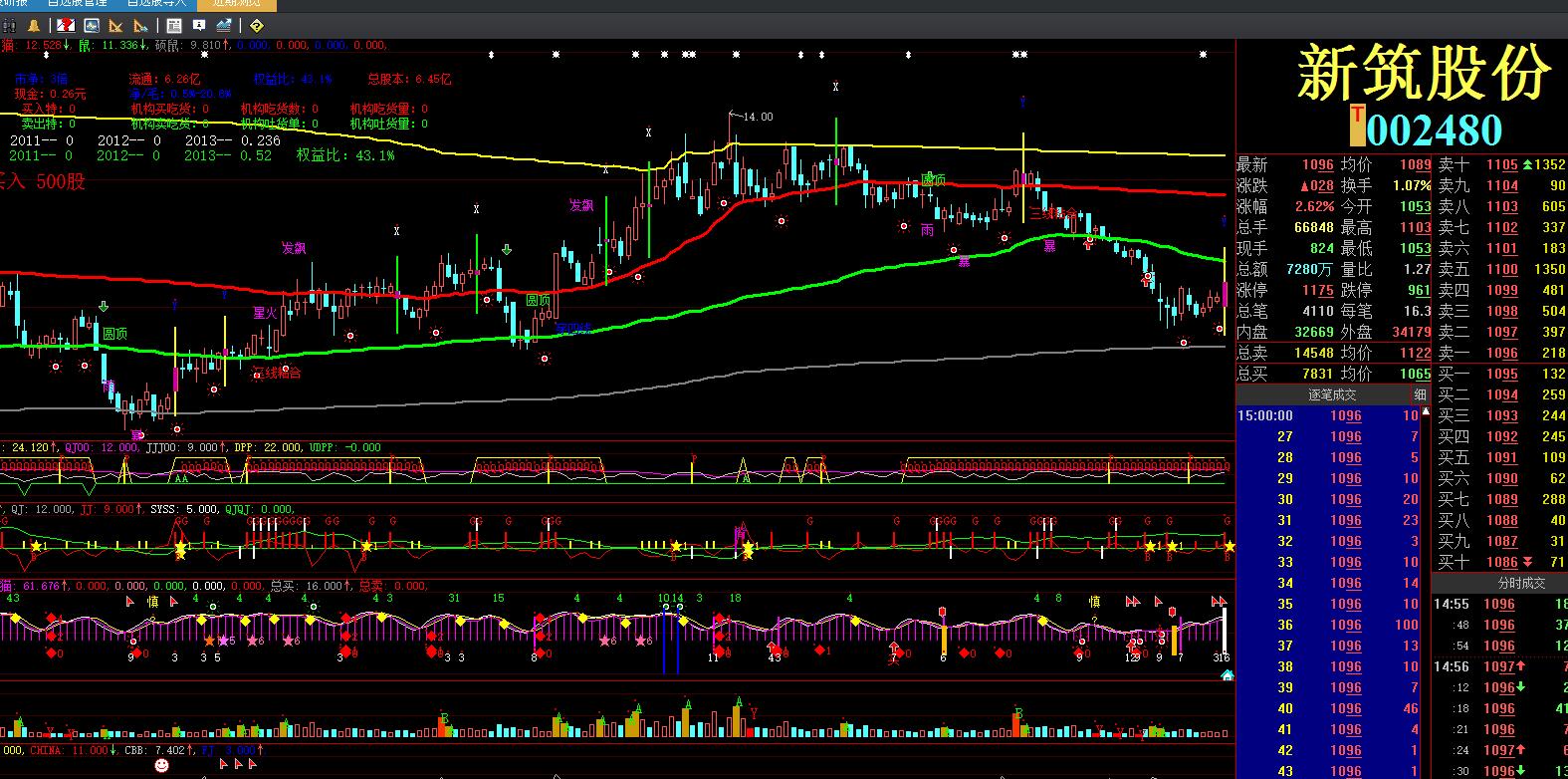Click the red down arrows beside 买十
Screen dimensions: 1568x779
pyautogui.click(x=1528, y=563)
